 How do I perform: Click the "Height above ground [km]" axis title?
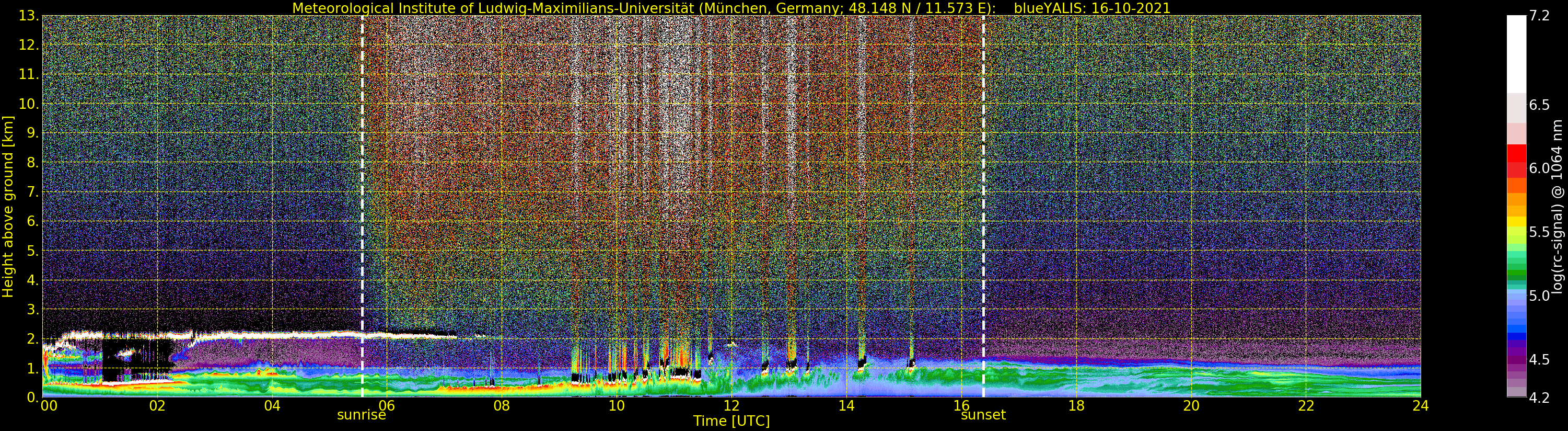(x=8, y=206)
